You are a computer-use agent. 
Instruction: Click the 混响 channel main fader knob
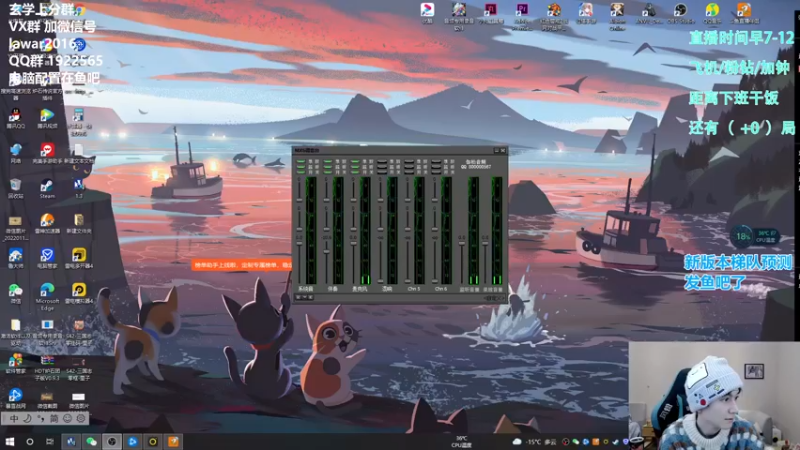pos(381,280)
